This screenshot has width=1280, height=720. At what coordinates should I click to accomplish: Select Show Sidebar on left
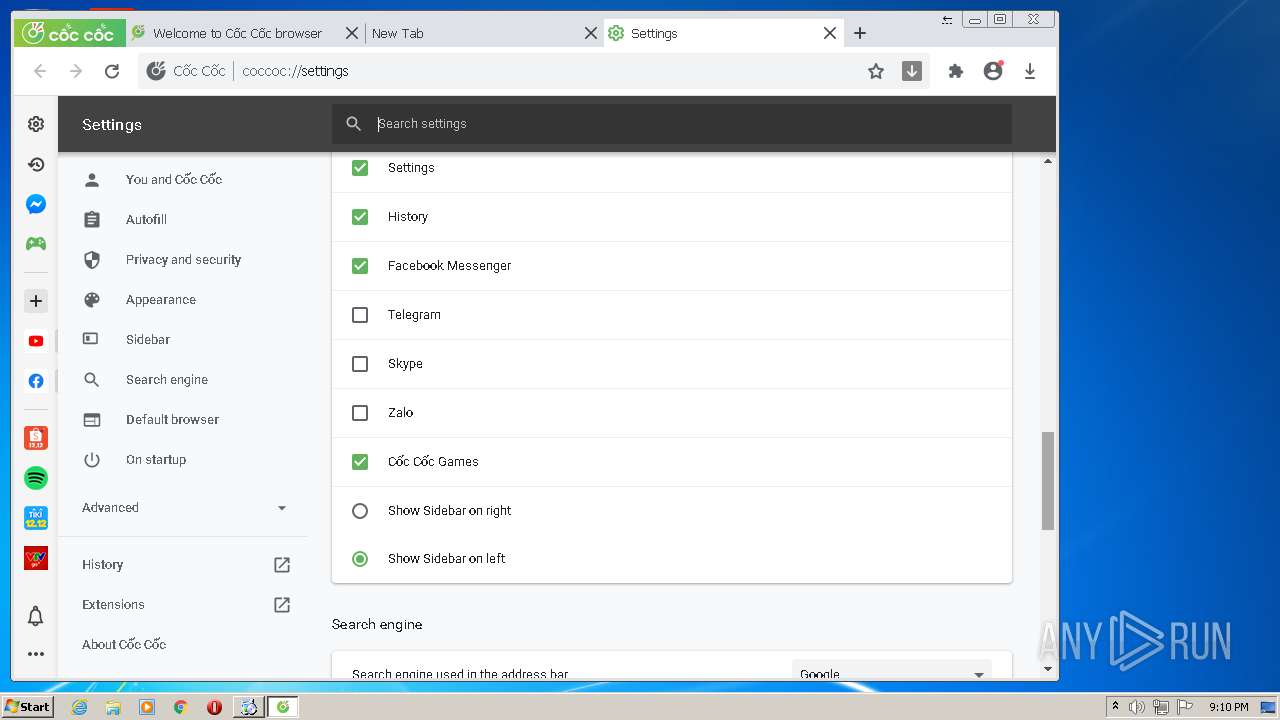[x=360, y=559]
